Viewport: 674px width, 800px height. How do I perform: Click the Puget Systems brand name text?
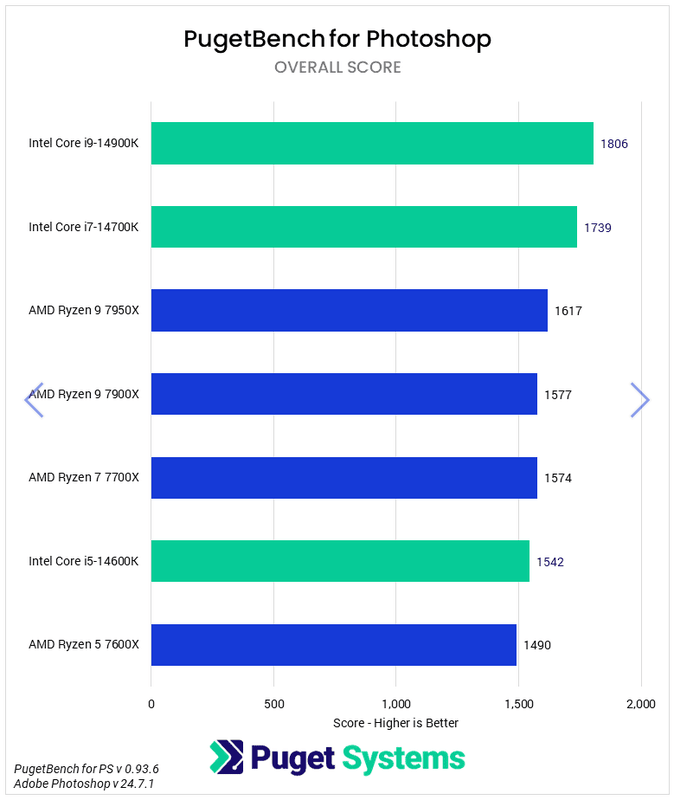(358, 757)
